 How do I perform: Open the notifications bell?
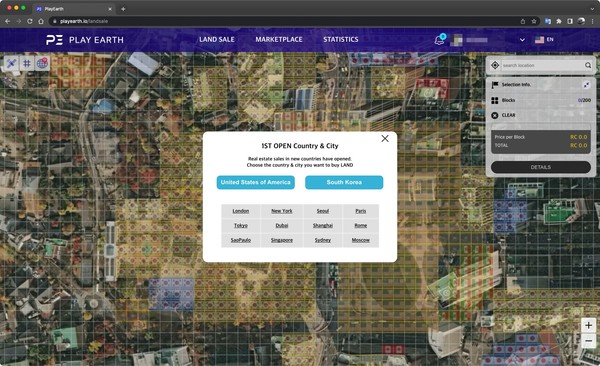(x=440, y=39)
